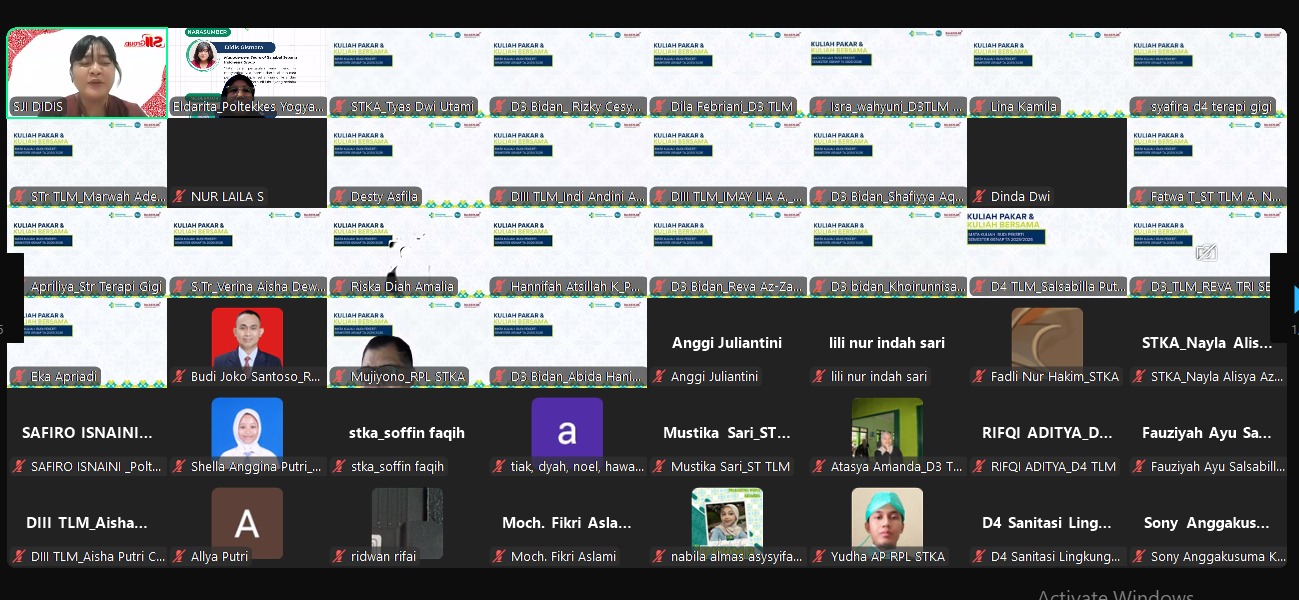Viewport: 1299px width, 600px height.
Task: Click nabila almas asysyifa profile photo
Action: (x=727, y=518)
